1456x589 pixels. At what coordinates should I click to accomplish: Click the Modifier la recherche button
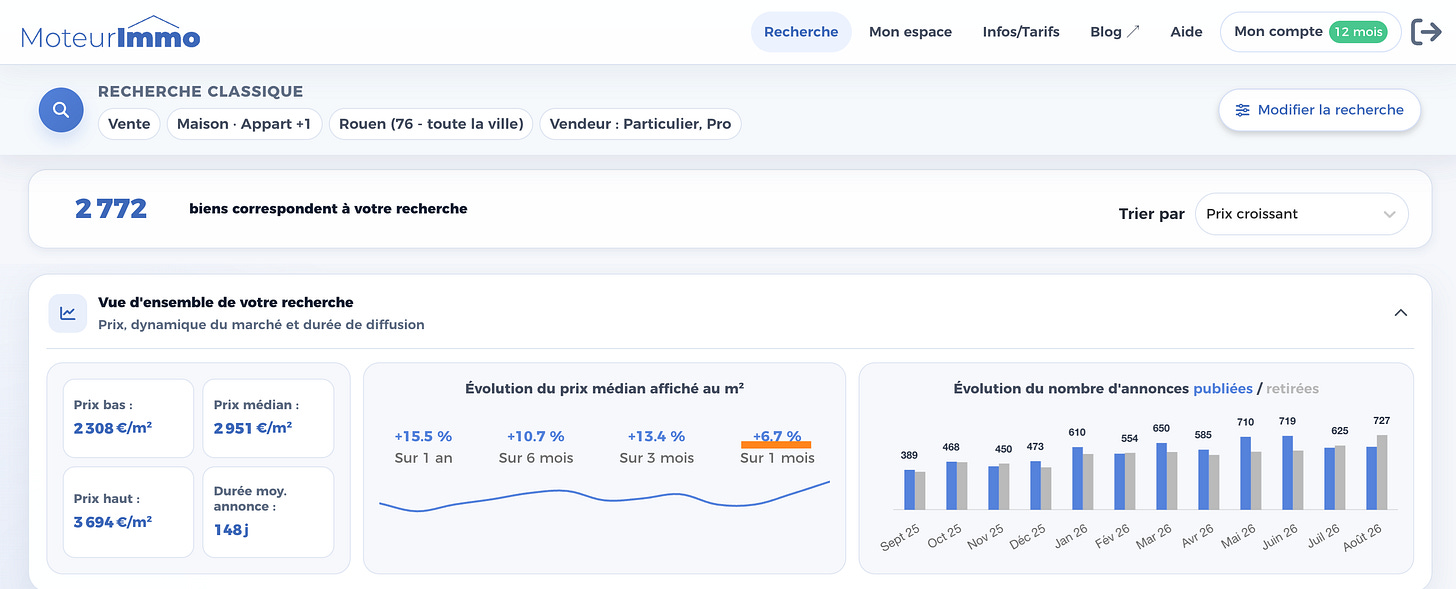tap(1320, 110)
